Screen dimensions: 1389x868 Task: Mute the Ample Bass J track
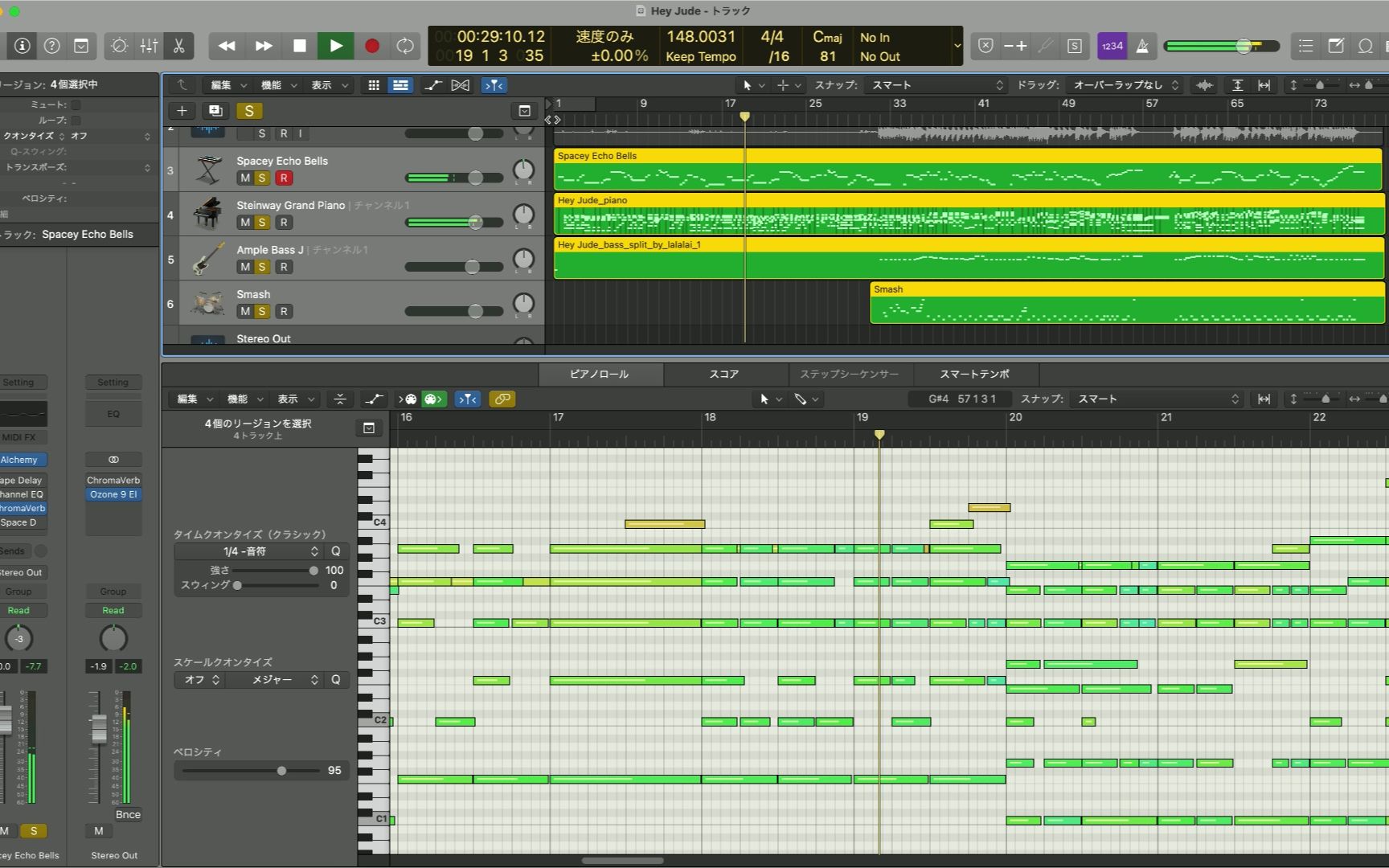pyautogui.click(x=244, y=267)
